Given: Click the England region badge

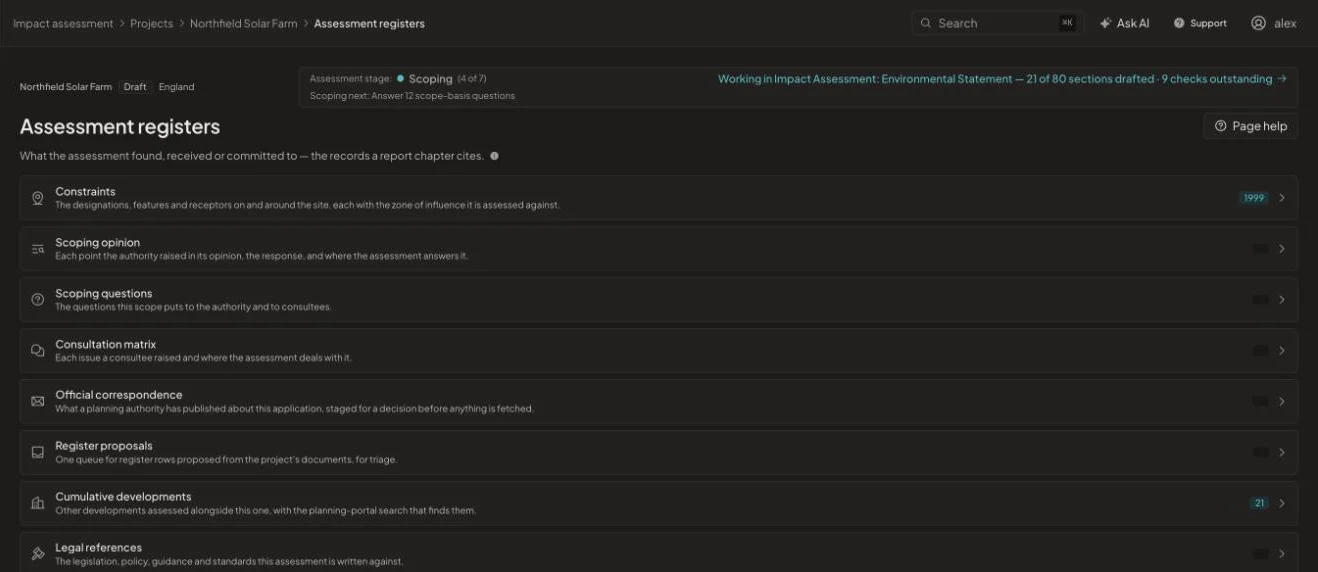Looking at the screenshot, I should (176, 87).
